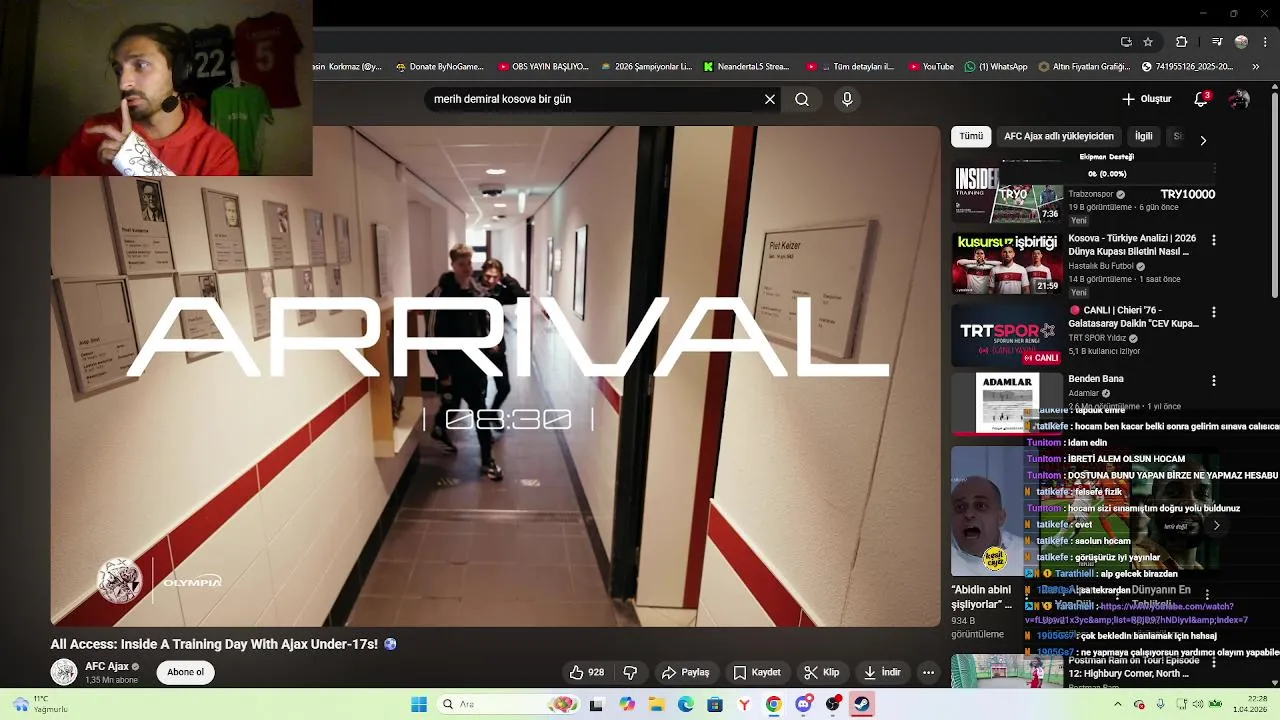Viewport: 1280px width, 720px height.
Task: Dislike the video with thumbs down
Action: coord(630,672)
